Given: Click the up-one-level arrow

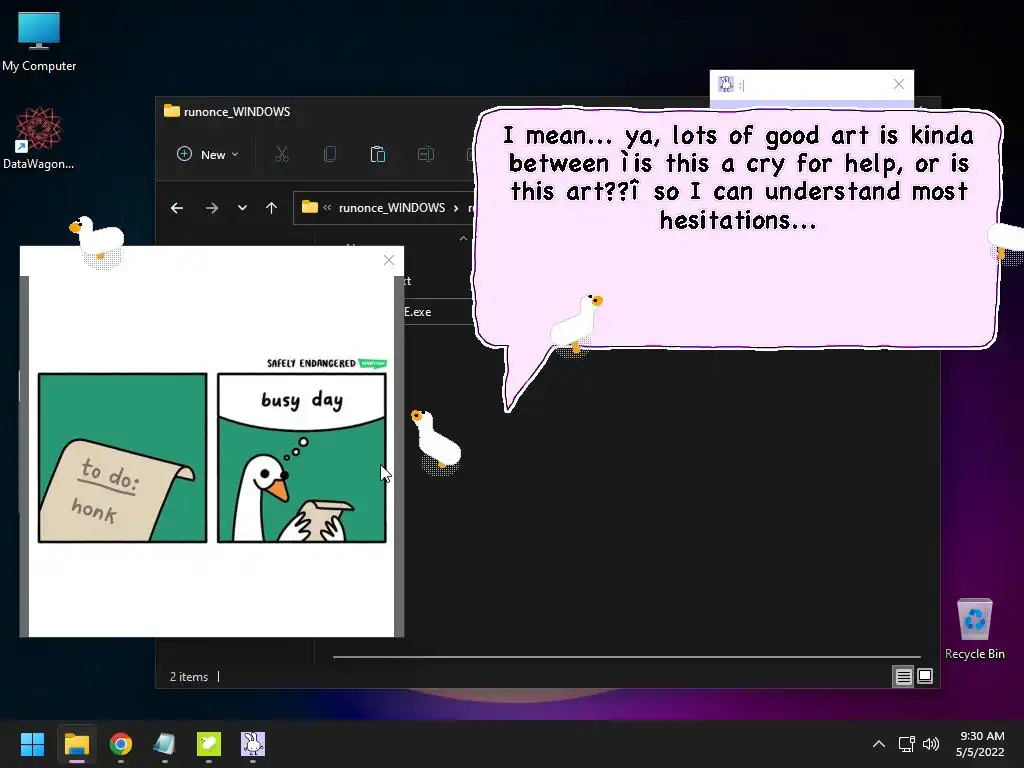Looking at the screenshot, I should 272,208.
